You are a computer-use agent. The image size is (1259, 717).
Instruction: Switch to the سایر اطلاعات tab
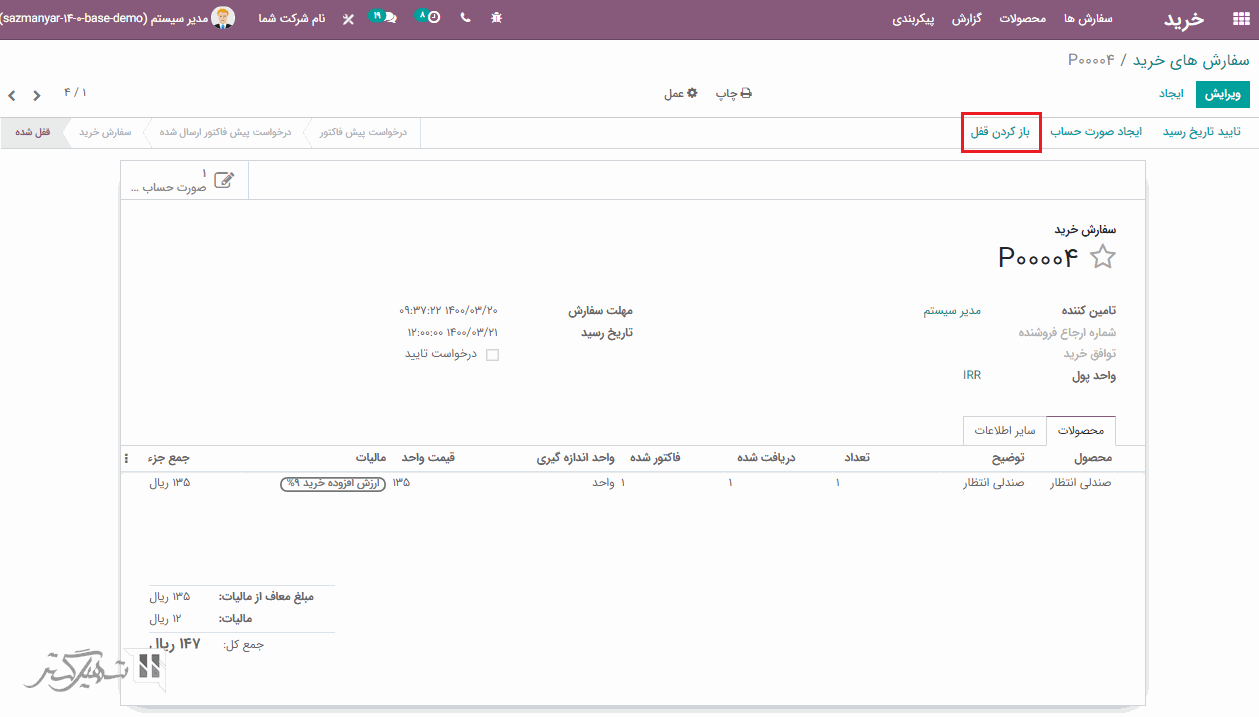click(1003, 431)
